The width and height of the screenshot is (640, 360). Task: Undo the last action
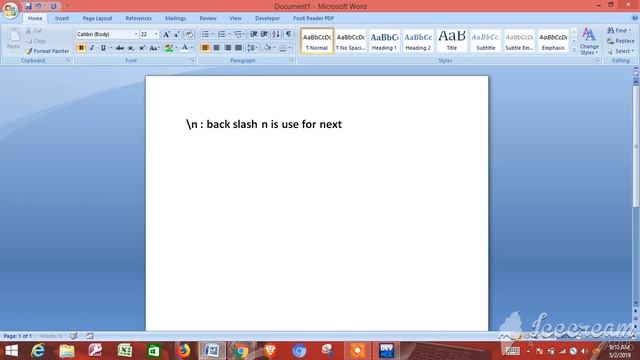(39, 6)
